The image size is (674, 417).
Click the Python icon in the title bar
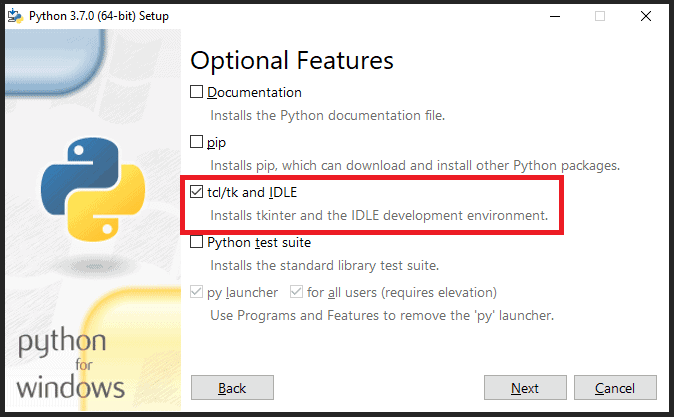14,15
